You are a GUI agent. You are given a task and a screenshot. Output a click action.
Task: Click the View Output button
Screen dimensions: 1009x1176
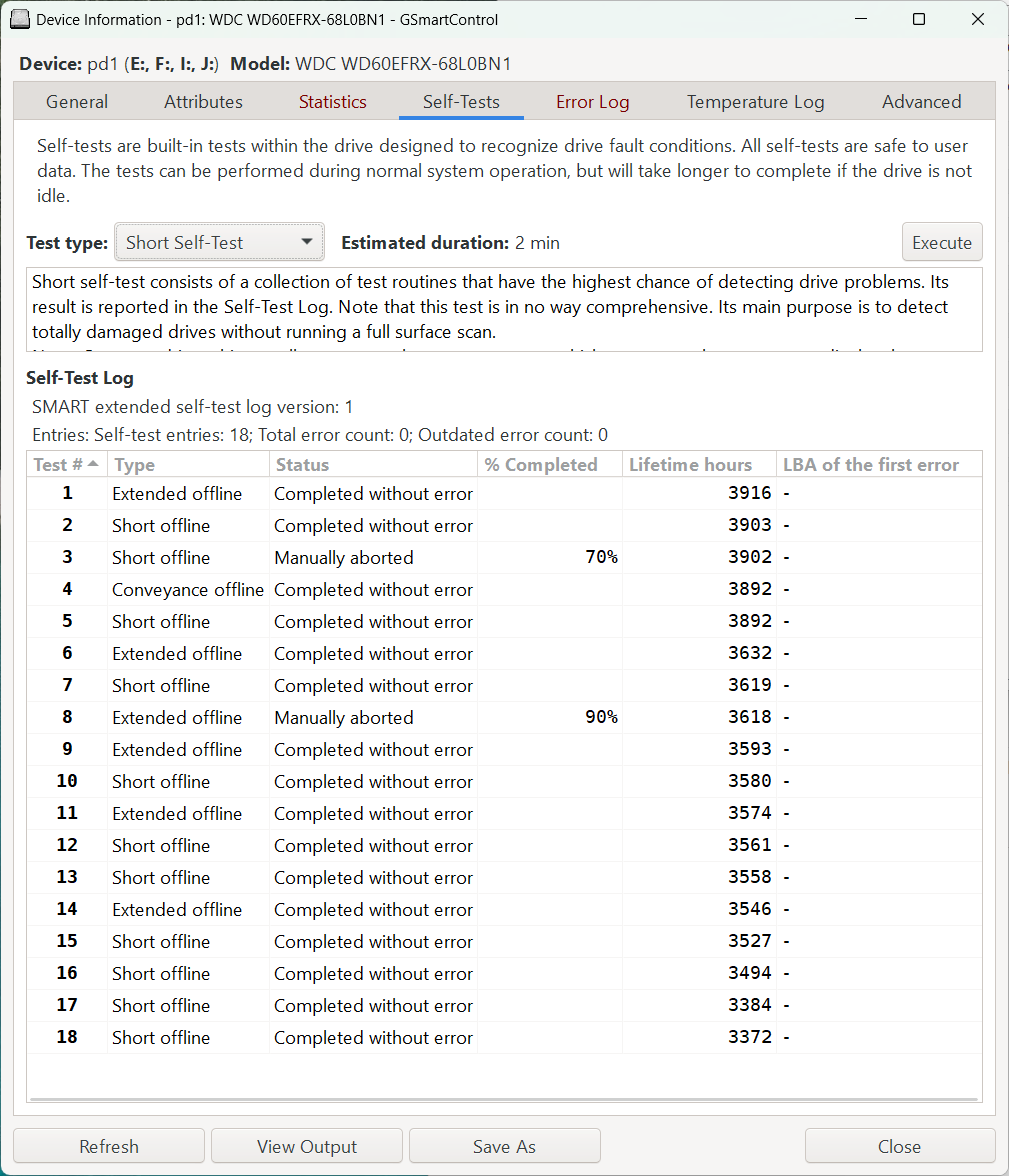(x=307, y=1146)
